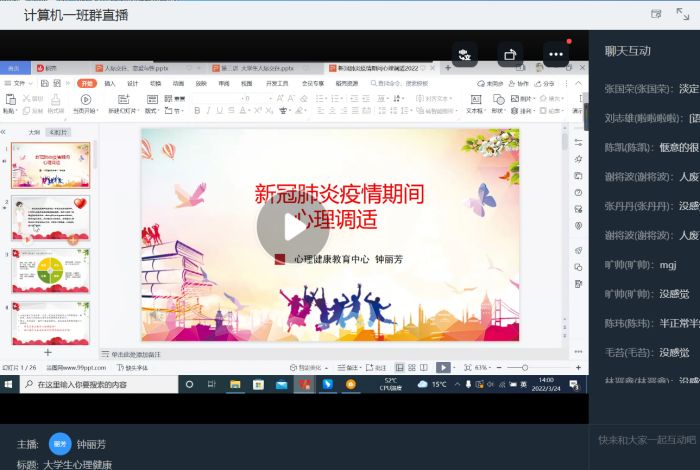The image size is (700, 470).
Task: Select the Slides thumbnail pane toggle
Action: click(58, 133)
